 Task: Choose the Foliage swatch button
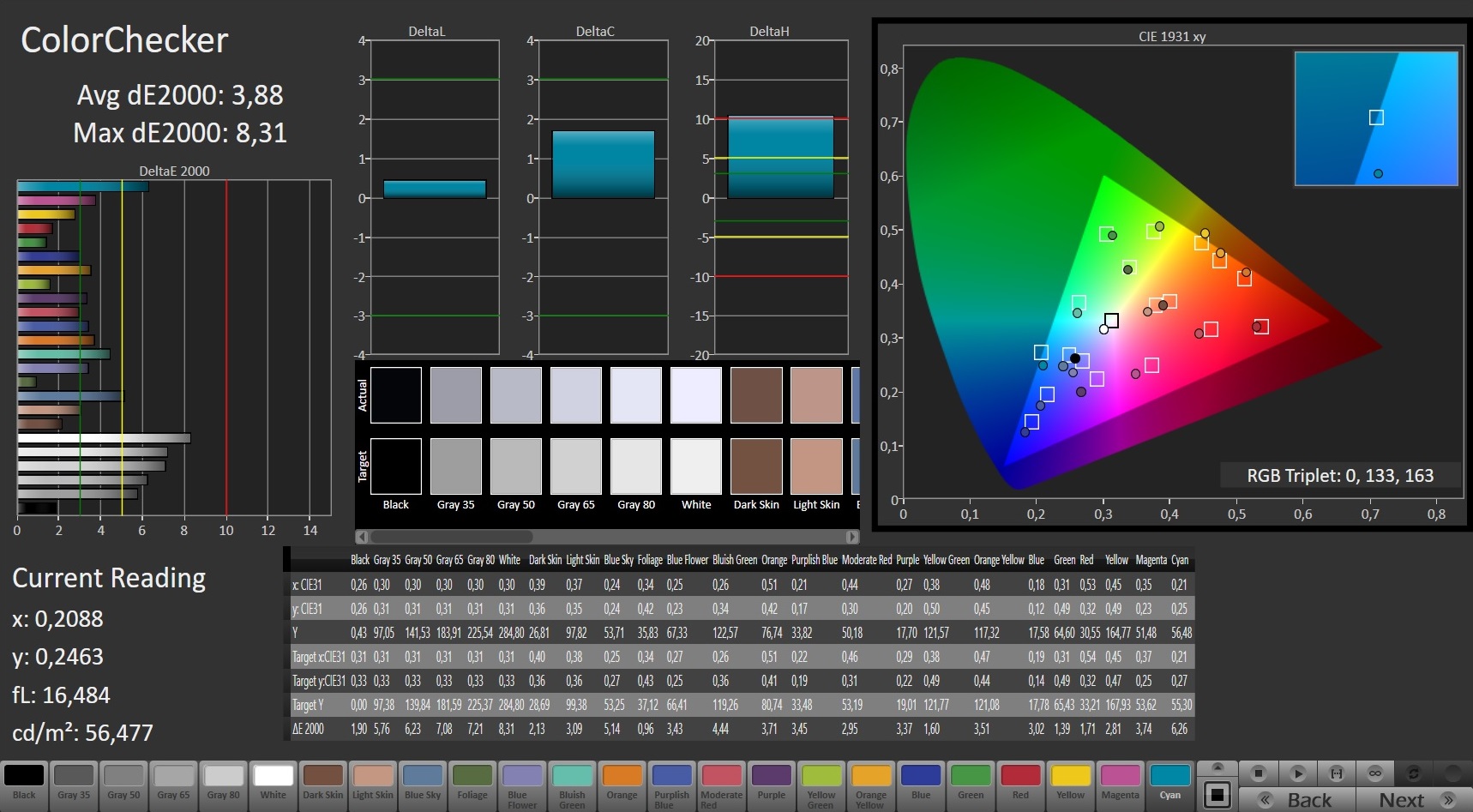coord(472,785)
